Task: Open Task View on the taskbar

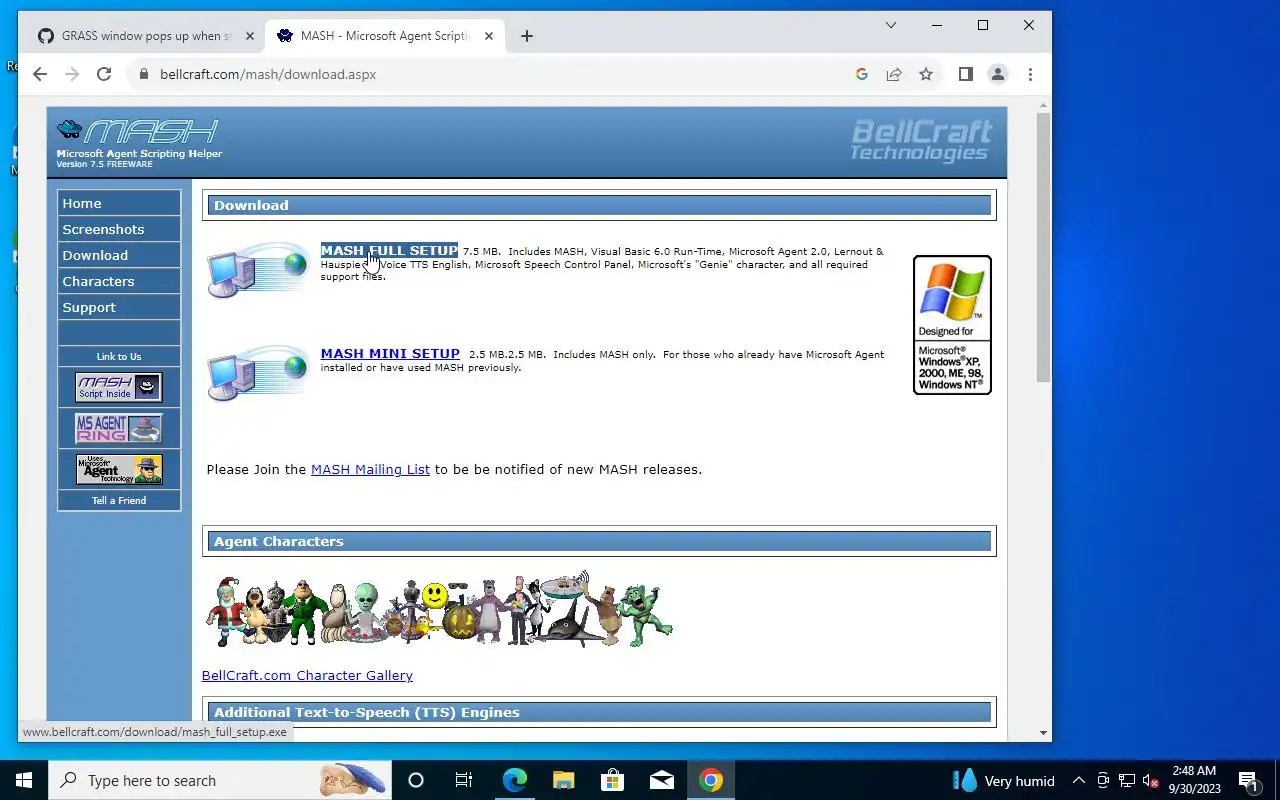Action: click(x=464, y=780)
